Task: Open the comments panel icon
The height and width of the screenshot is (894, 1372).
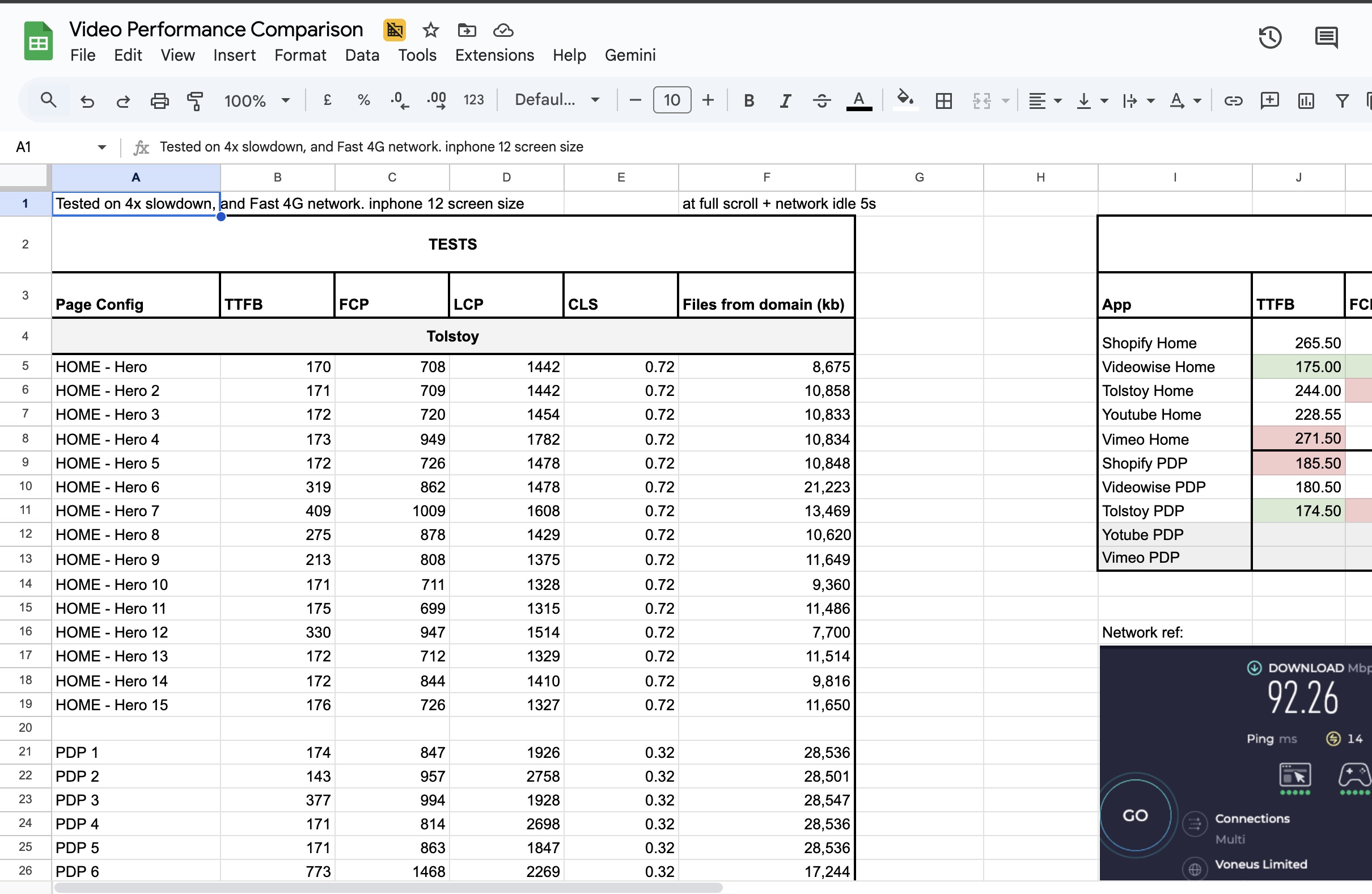Action: point(1326,38)
